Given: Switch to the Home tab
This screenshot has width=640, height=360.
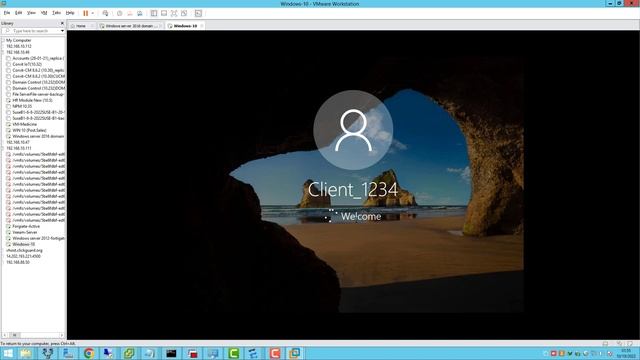Looking at the screenshot, I should tap(80, 26).
